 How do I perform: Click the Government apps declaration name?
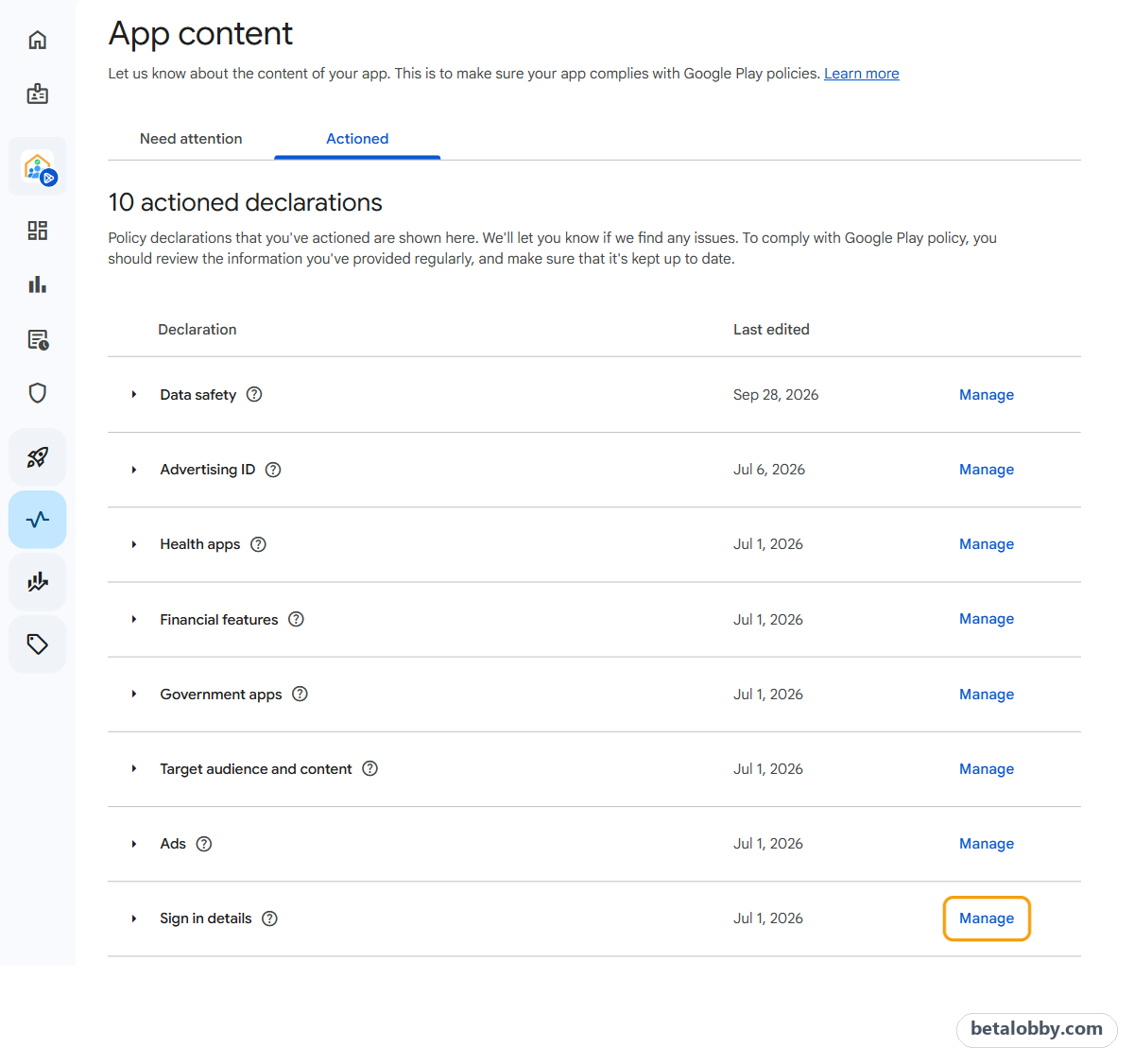coord(220,695)
